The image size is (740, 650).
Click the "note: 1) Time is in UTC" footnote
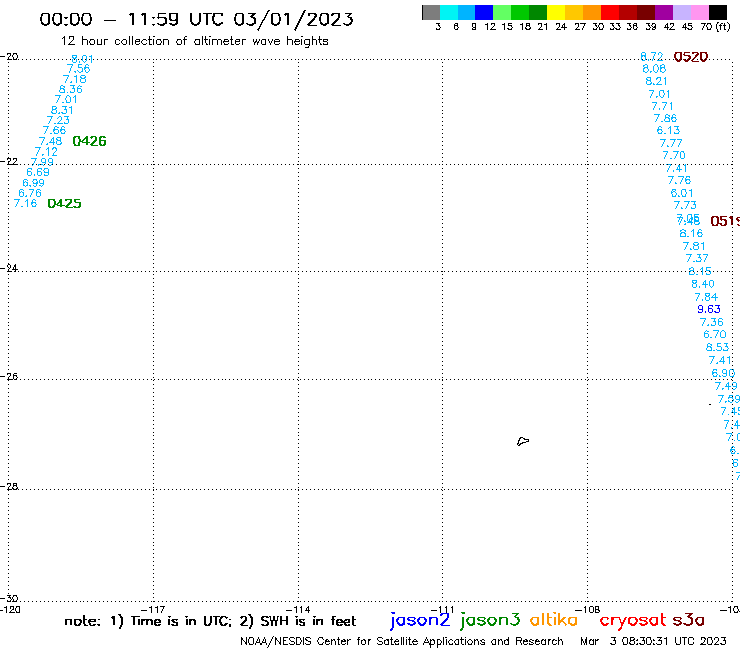[148, 621]
